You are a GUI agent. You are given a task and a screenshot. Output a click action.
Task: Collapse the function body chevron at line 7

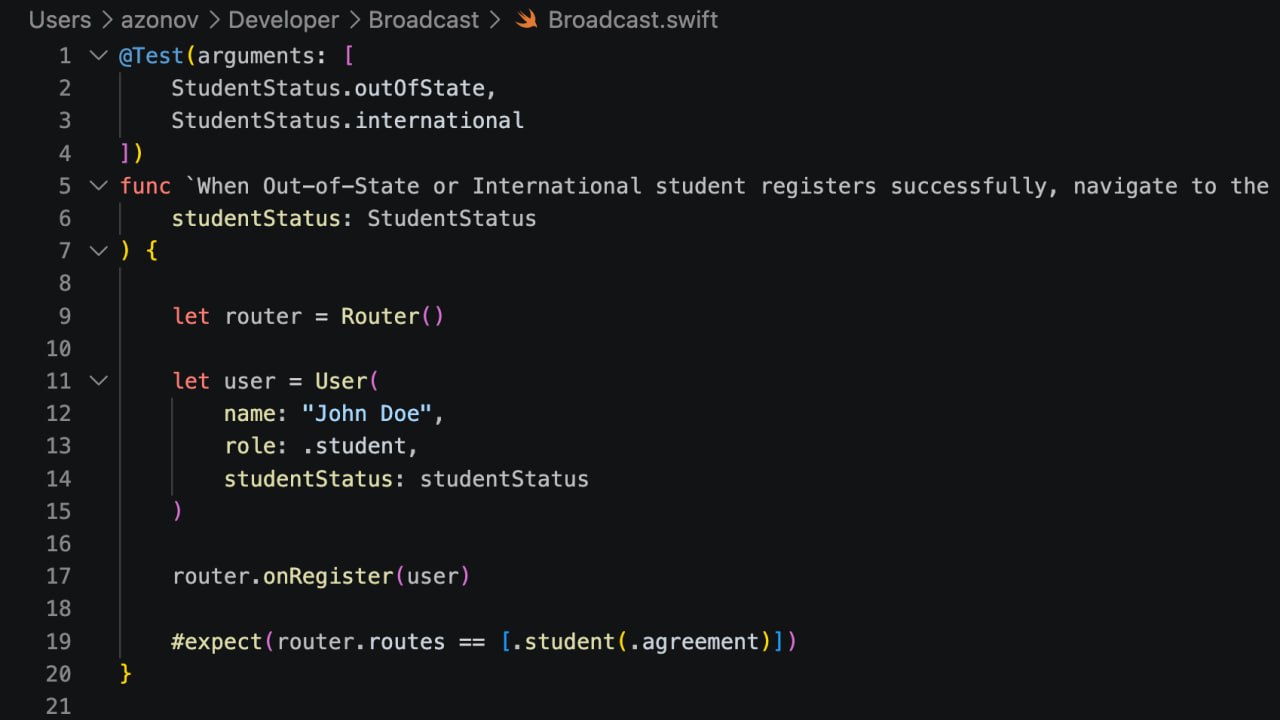coord(98,250)
